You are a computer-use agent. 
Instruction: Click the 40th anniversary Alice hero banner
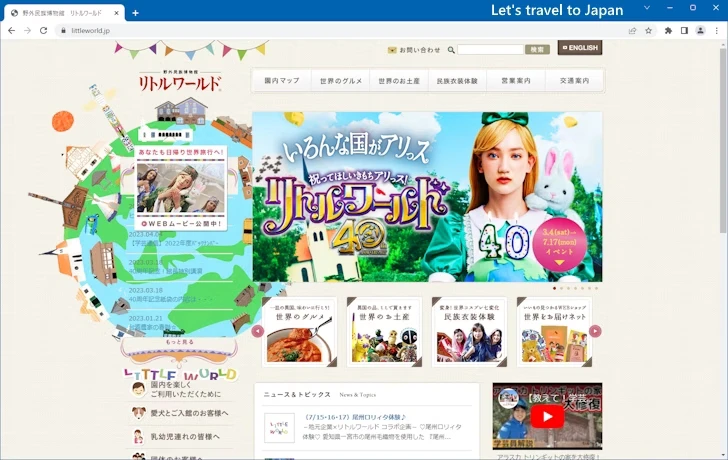pyautogui.click(x=427, y=197)
